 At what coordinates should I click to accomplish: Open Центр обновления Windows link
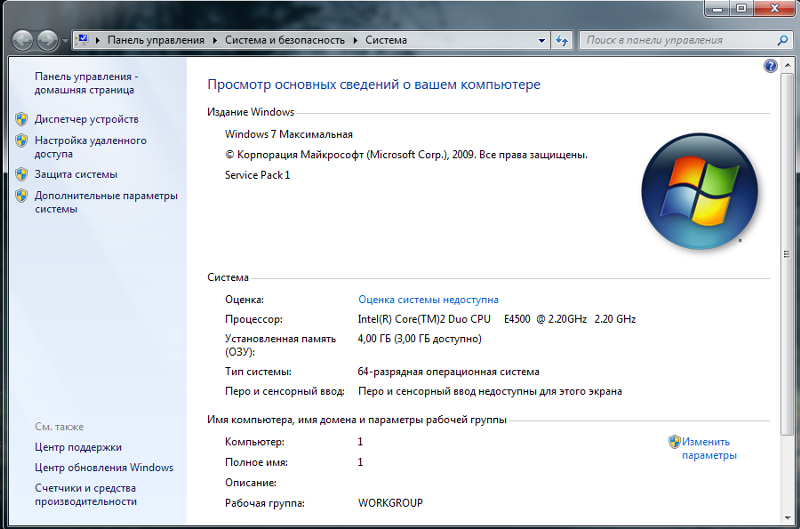pyautogui.click(x=104, y=468)
